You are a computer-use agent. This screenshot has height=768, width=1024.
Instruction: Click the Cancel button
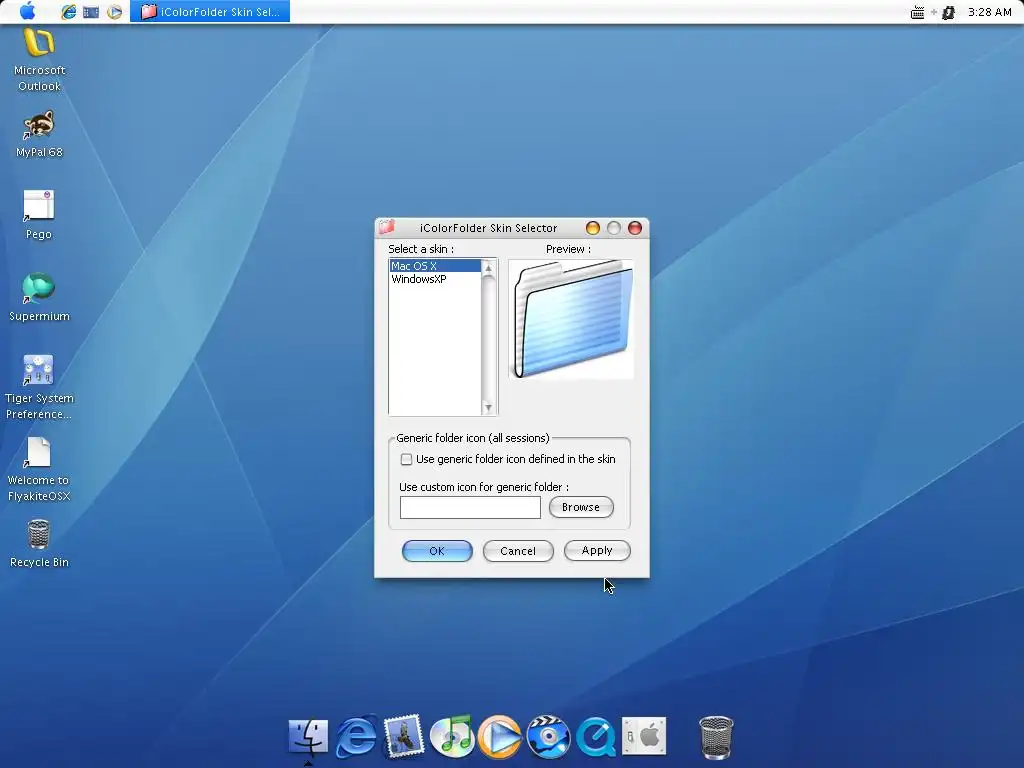pos(518,551)
